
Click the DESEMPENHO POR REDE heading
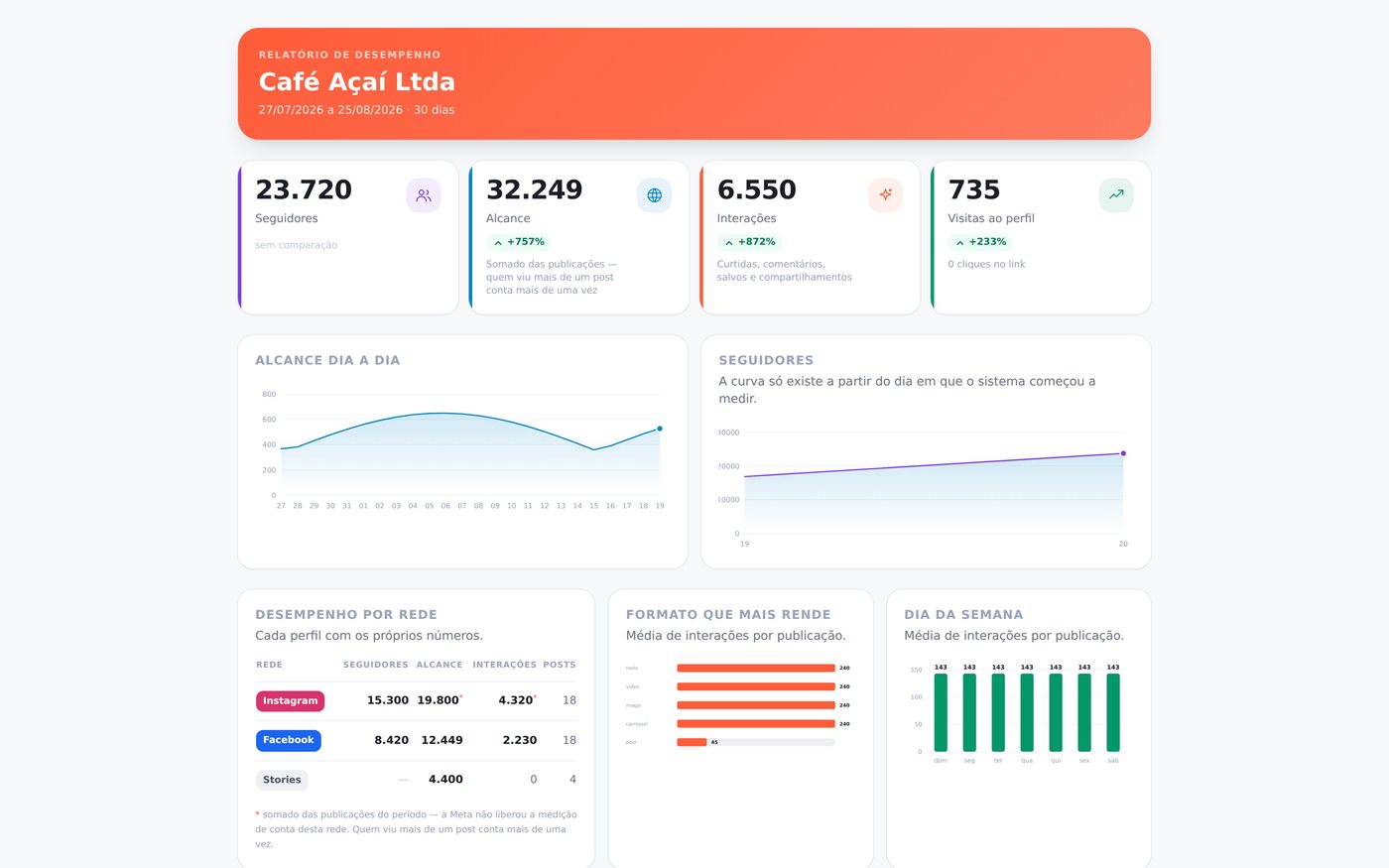(x=346, y=615)
